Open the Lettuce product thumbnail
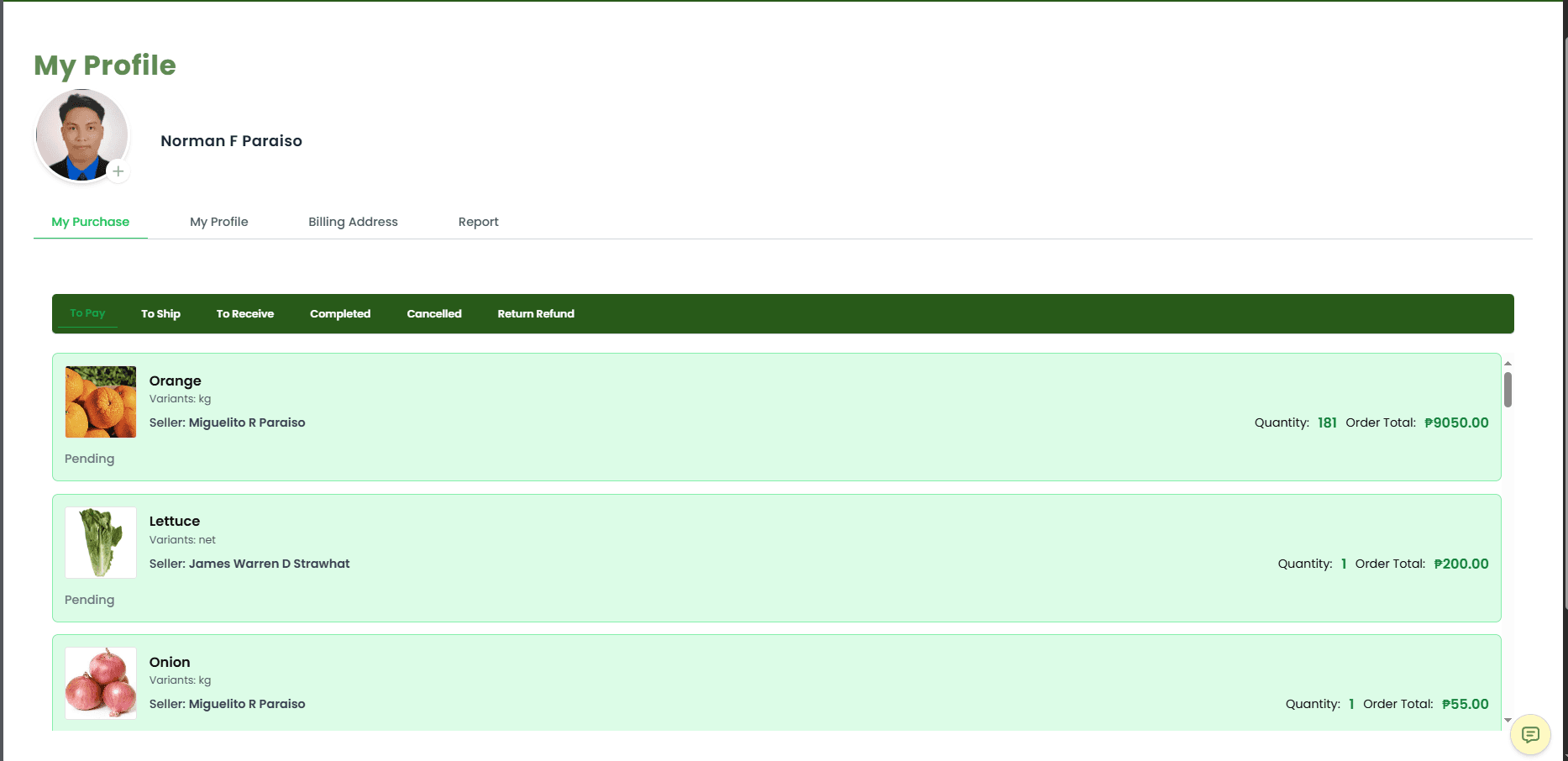Screen dimensions: 1568x761 101,543
